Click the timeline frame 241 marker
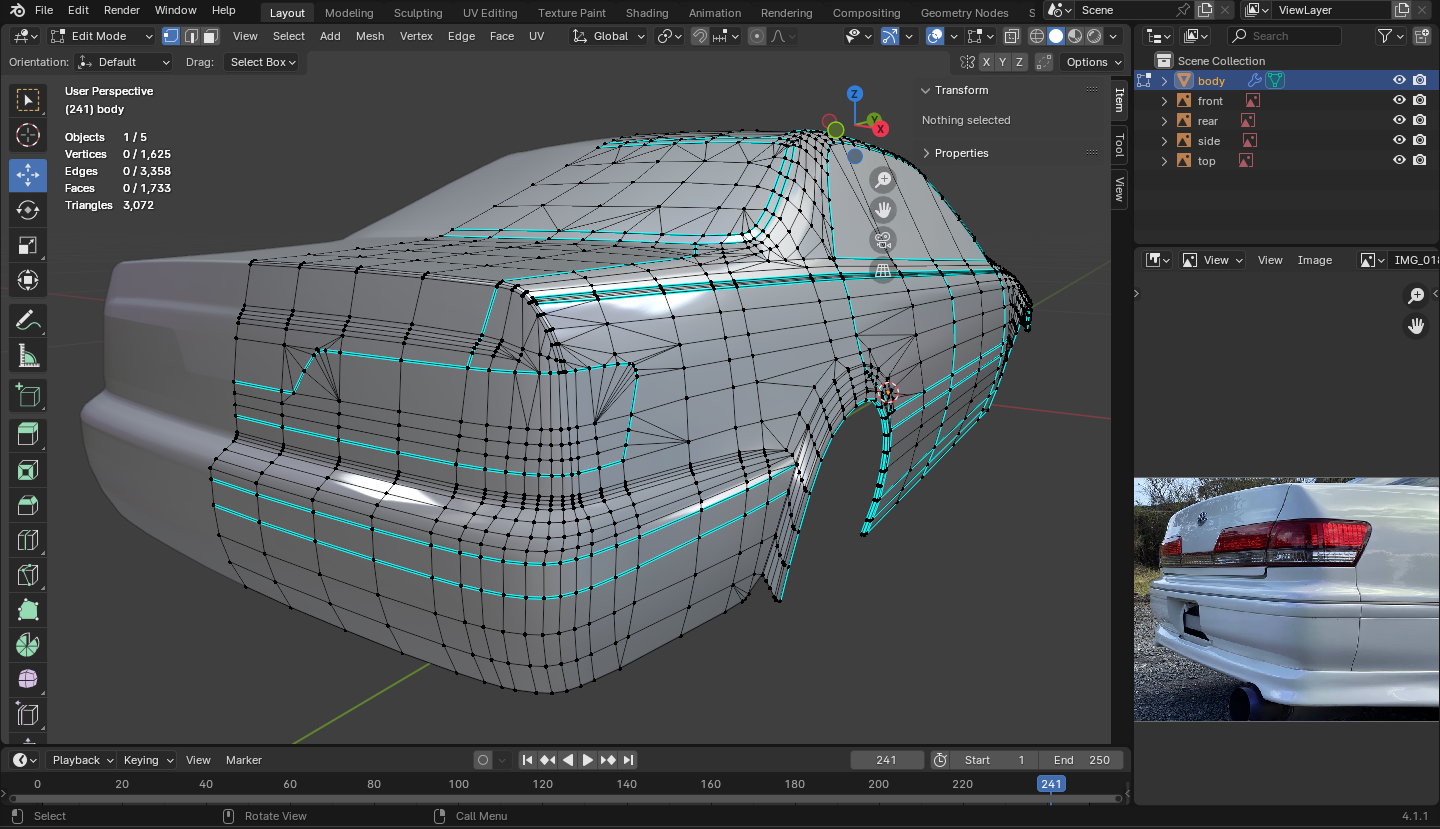This screenshot has width=1440, height=829. tap(1051, 784)
